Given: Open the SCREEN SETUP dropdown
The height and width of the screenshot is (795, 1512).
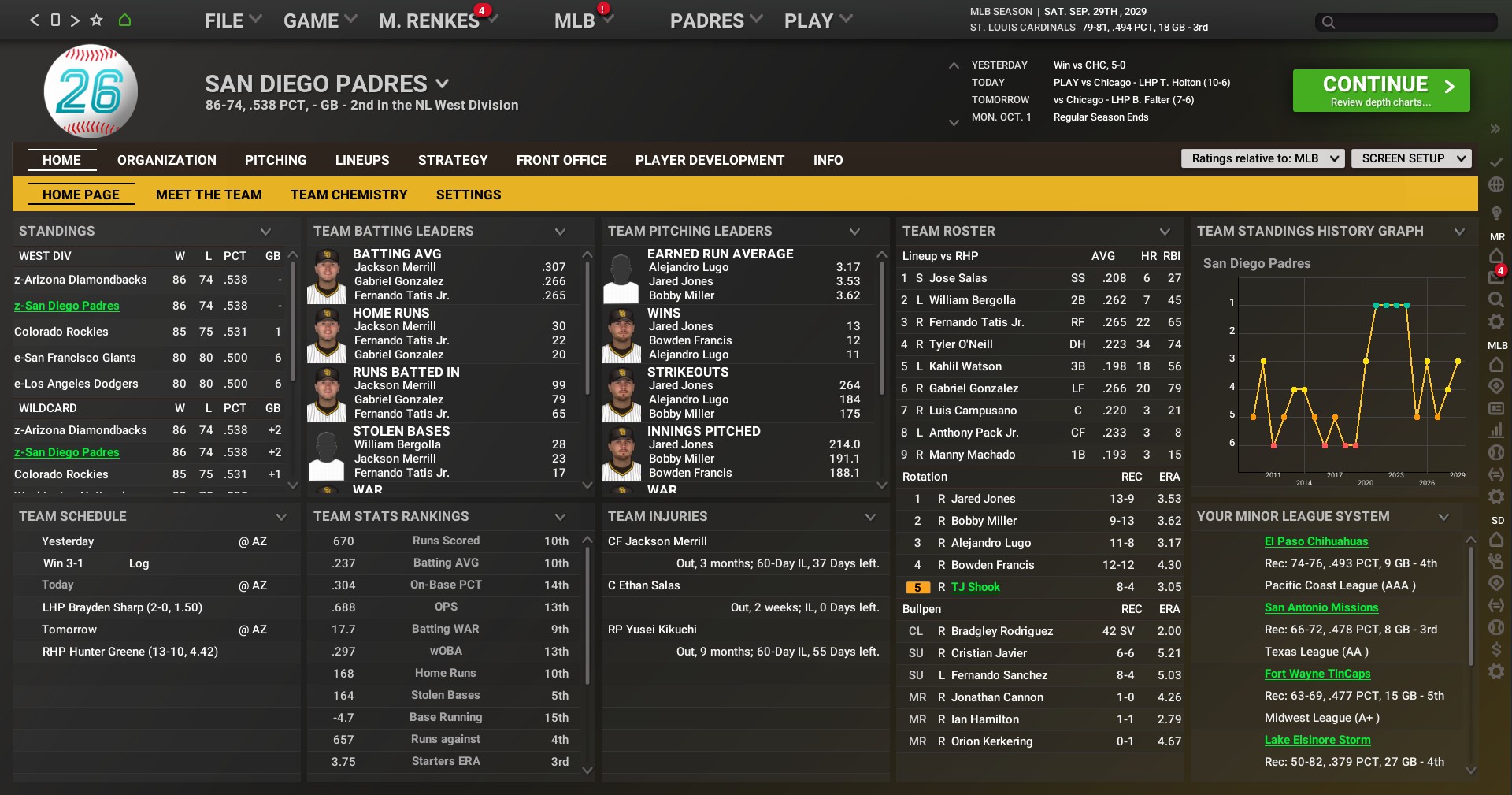Looking at the screenshot, I should point(1411,158).
